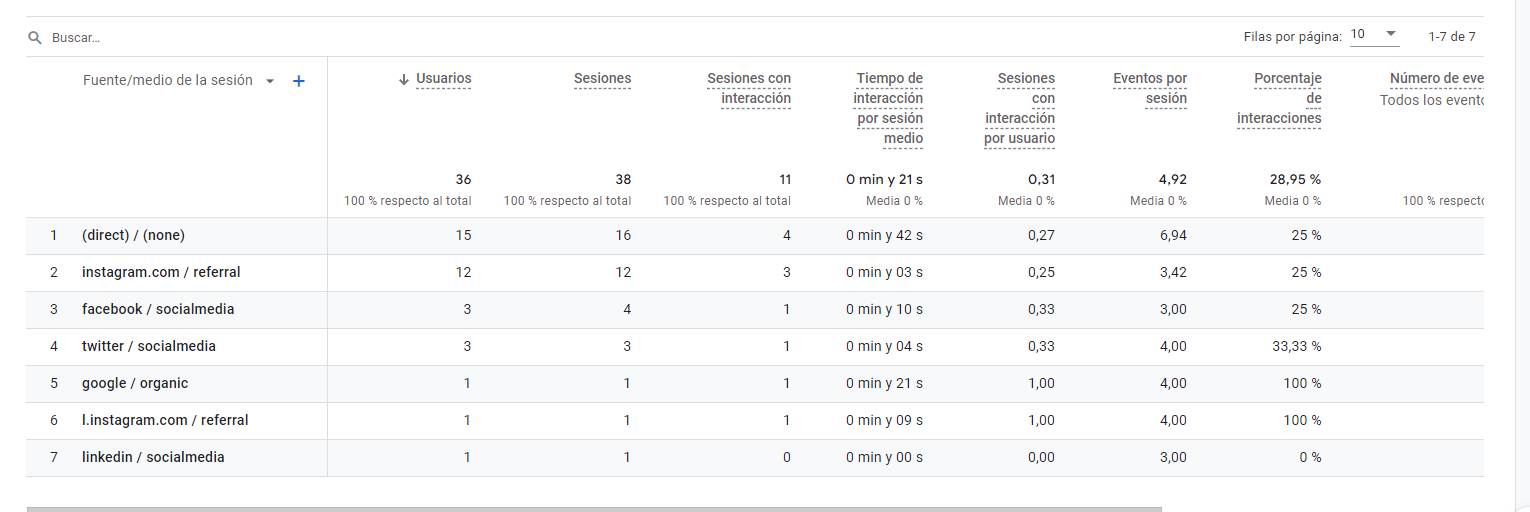This screenshot has width=1530, height=512.
Task: Add a secondary dimension with plus icon
Action: (x=298, y=81)
